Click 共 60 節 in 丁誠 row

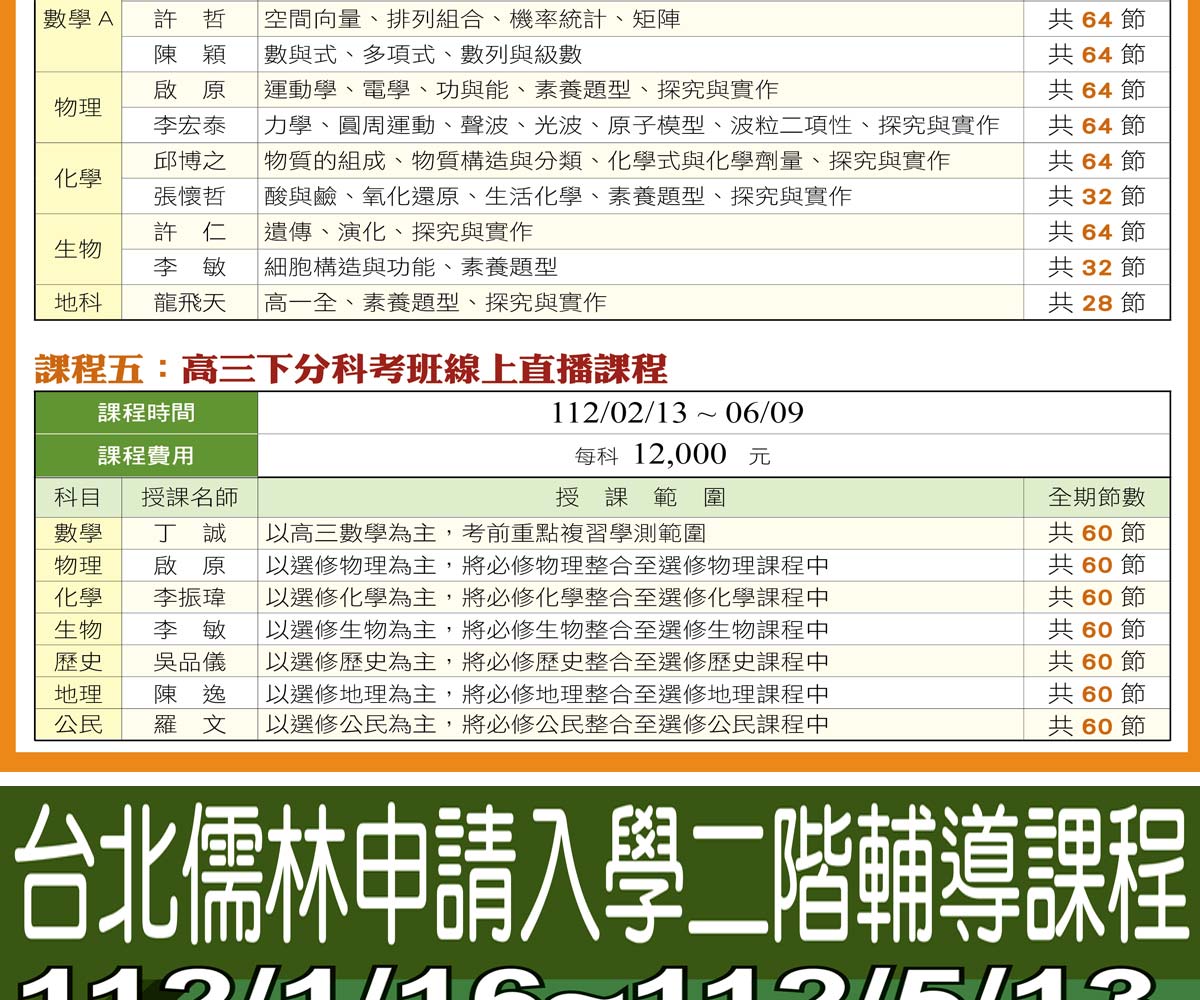1096,533
